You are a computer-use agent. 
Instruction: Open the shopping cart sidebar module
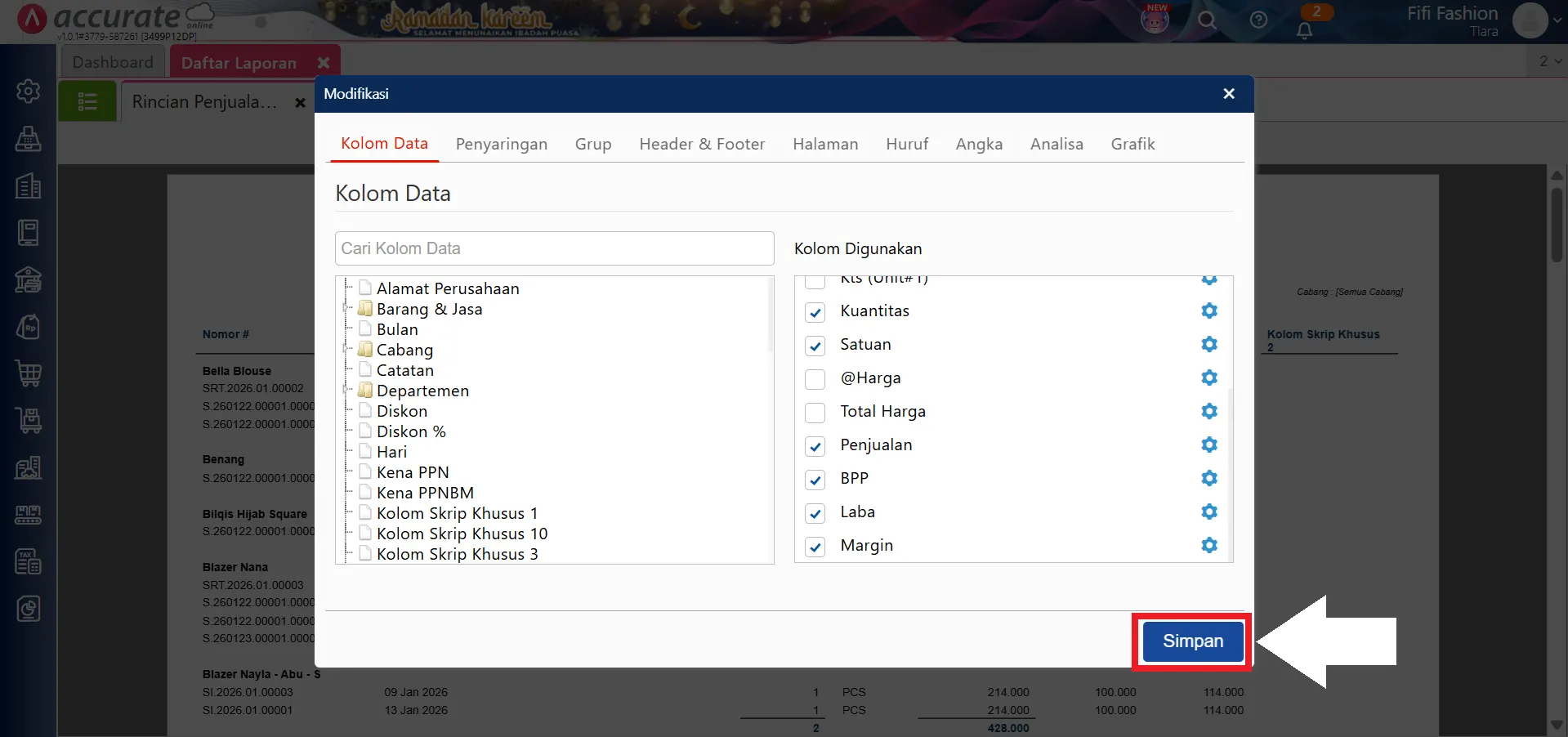[29, 373]
